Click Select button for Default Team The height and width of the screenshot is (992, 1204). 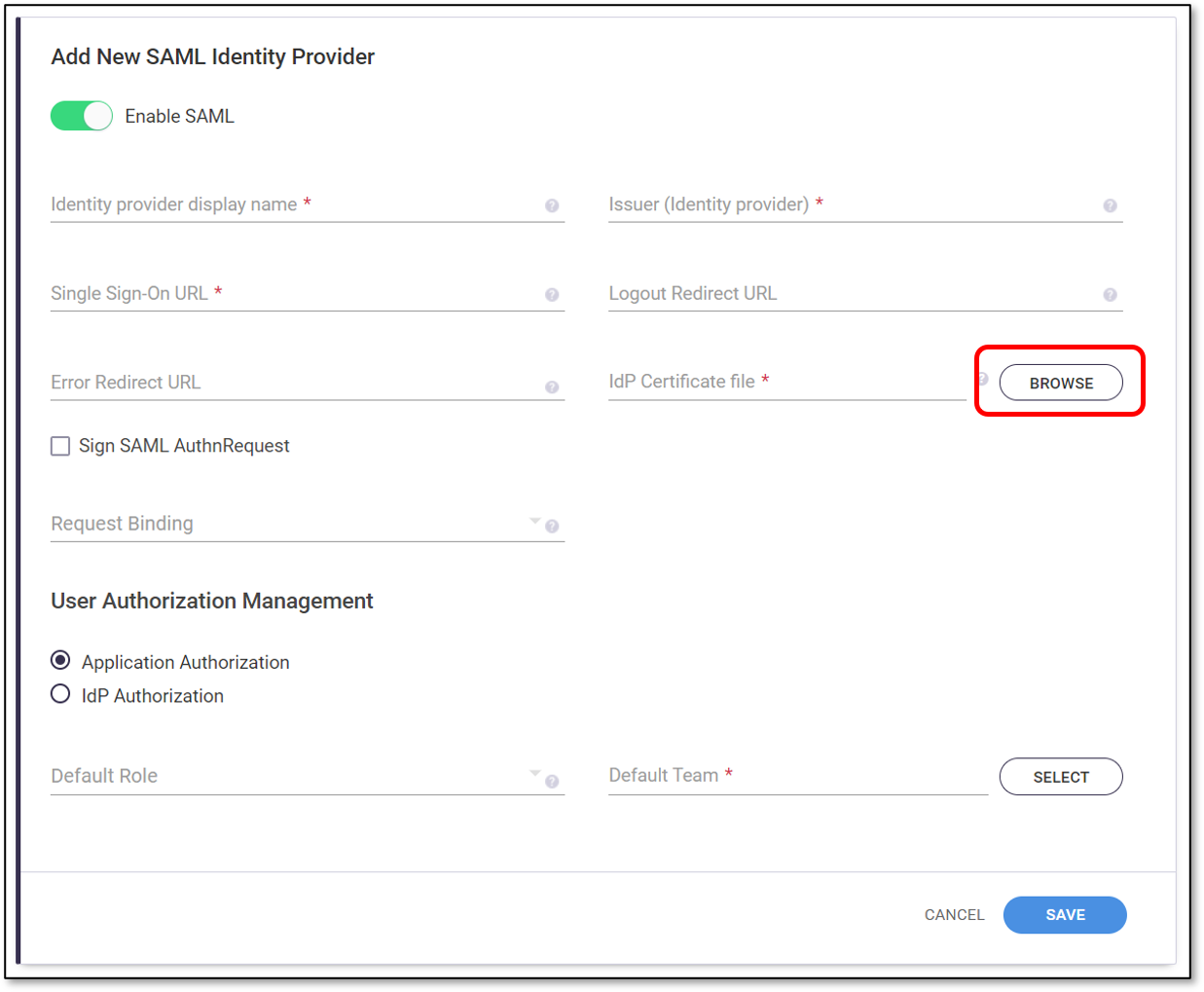pos(1061,777)
